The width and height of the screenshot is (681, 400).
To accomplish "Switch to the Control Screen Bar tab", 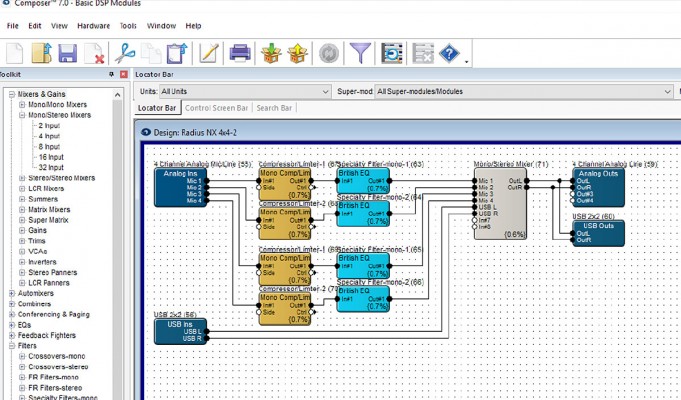I will [x=216, y=108].
